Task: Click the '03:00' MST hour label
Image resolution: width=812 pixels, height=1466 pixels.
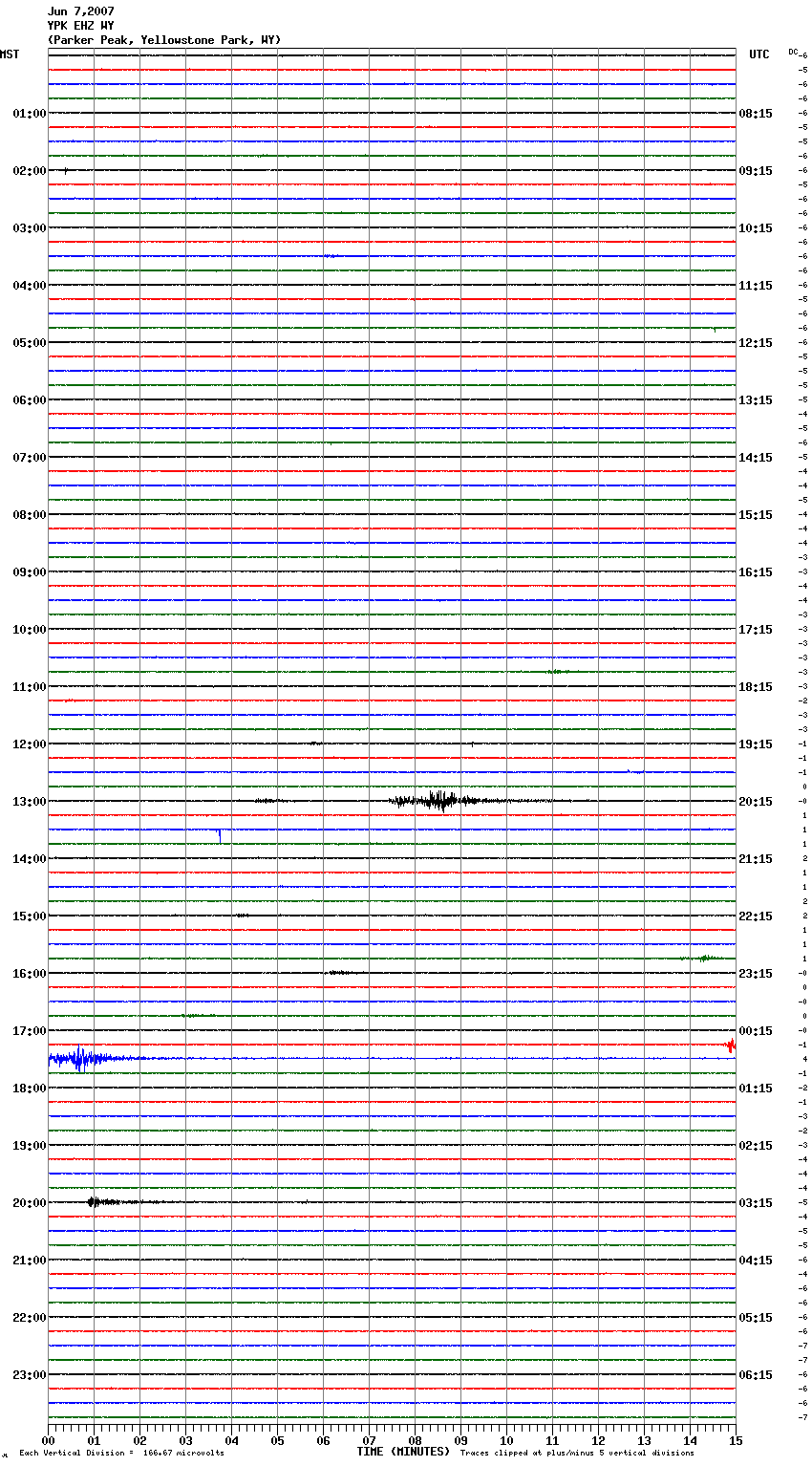Action: (x=30, y=228)
